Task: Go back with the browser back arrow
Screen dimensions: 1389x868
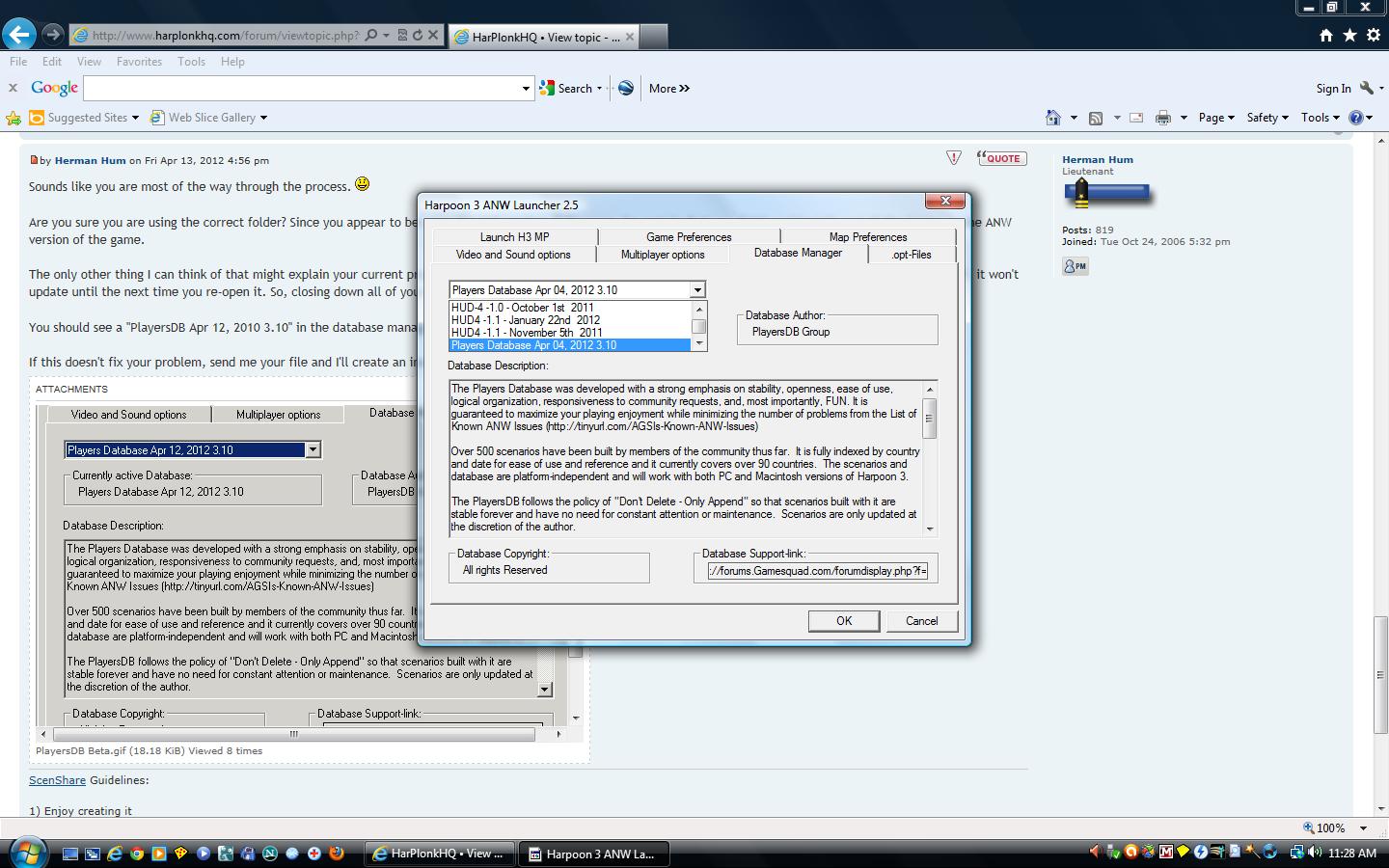Action: coord(18,35)
